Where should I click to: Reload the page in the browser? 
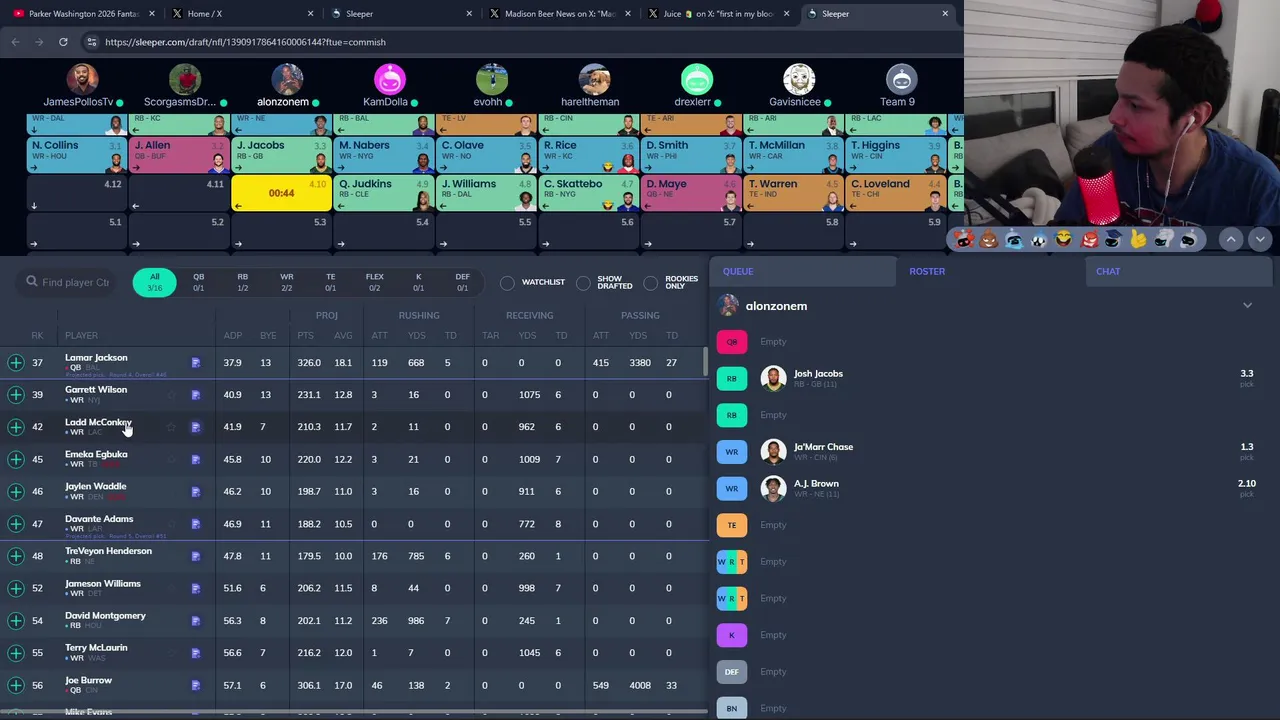click(63, 42)
